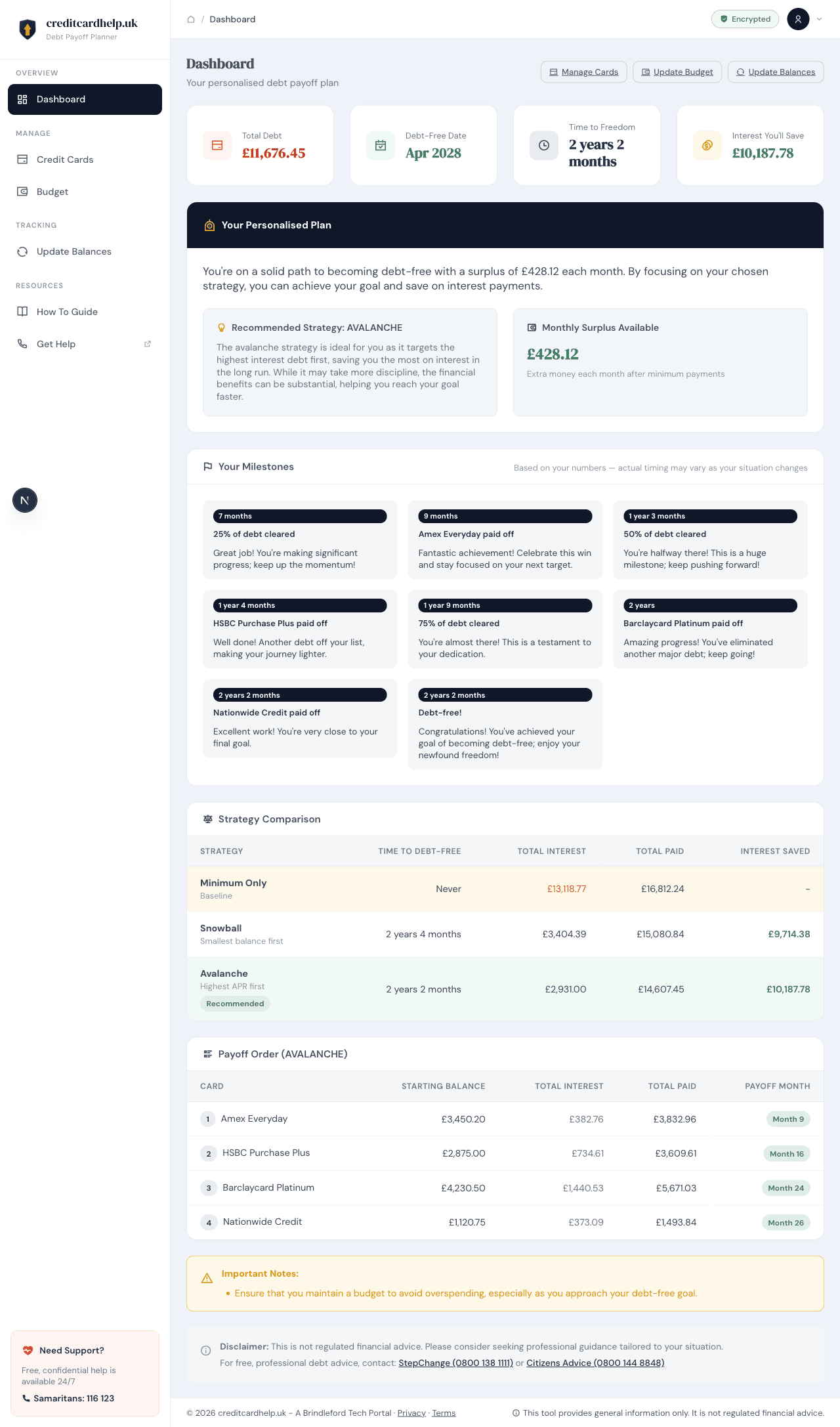The width and height of the screenshot is (840, 1427).
Task: Click the Month 16 payoff badge
Action: (786, 1154)
